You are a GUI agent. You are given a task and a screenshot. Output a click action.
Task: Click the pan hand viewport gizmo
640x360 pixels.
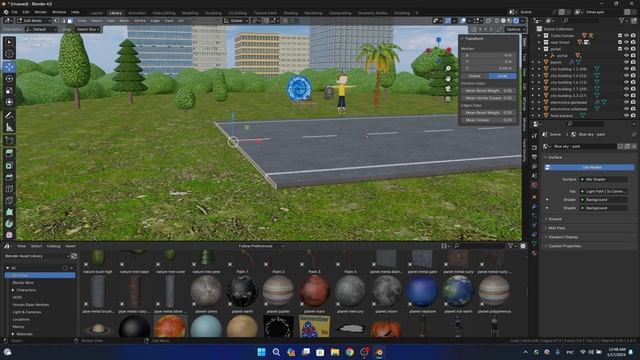448,78
